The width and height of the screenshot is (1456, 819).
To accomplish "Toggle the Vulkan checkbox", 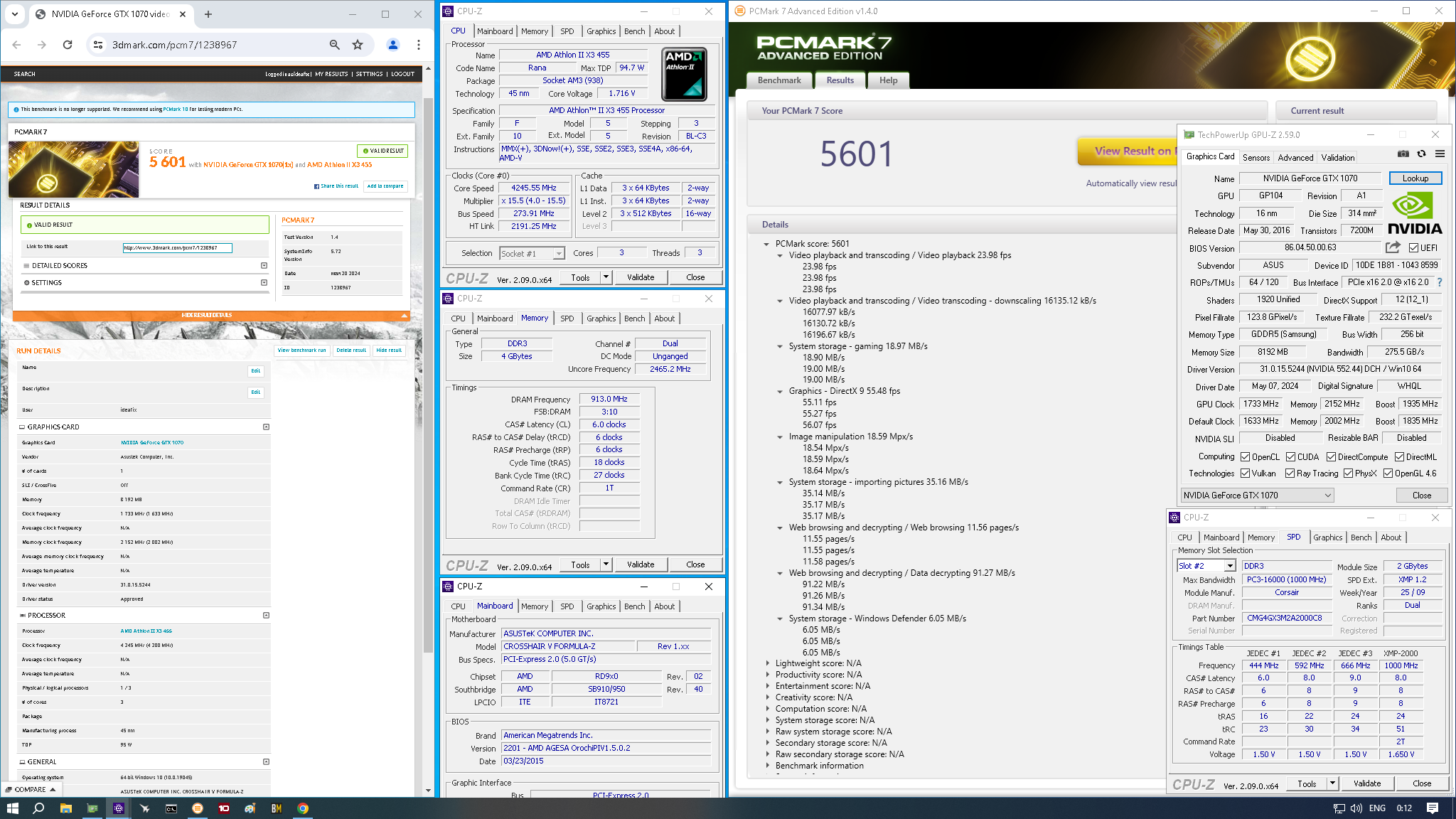I will pos(1245,473).
